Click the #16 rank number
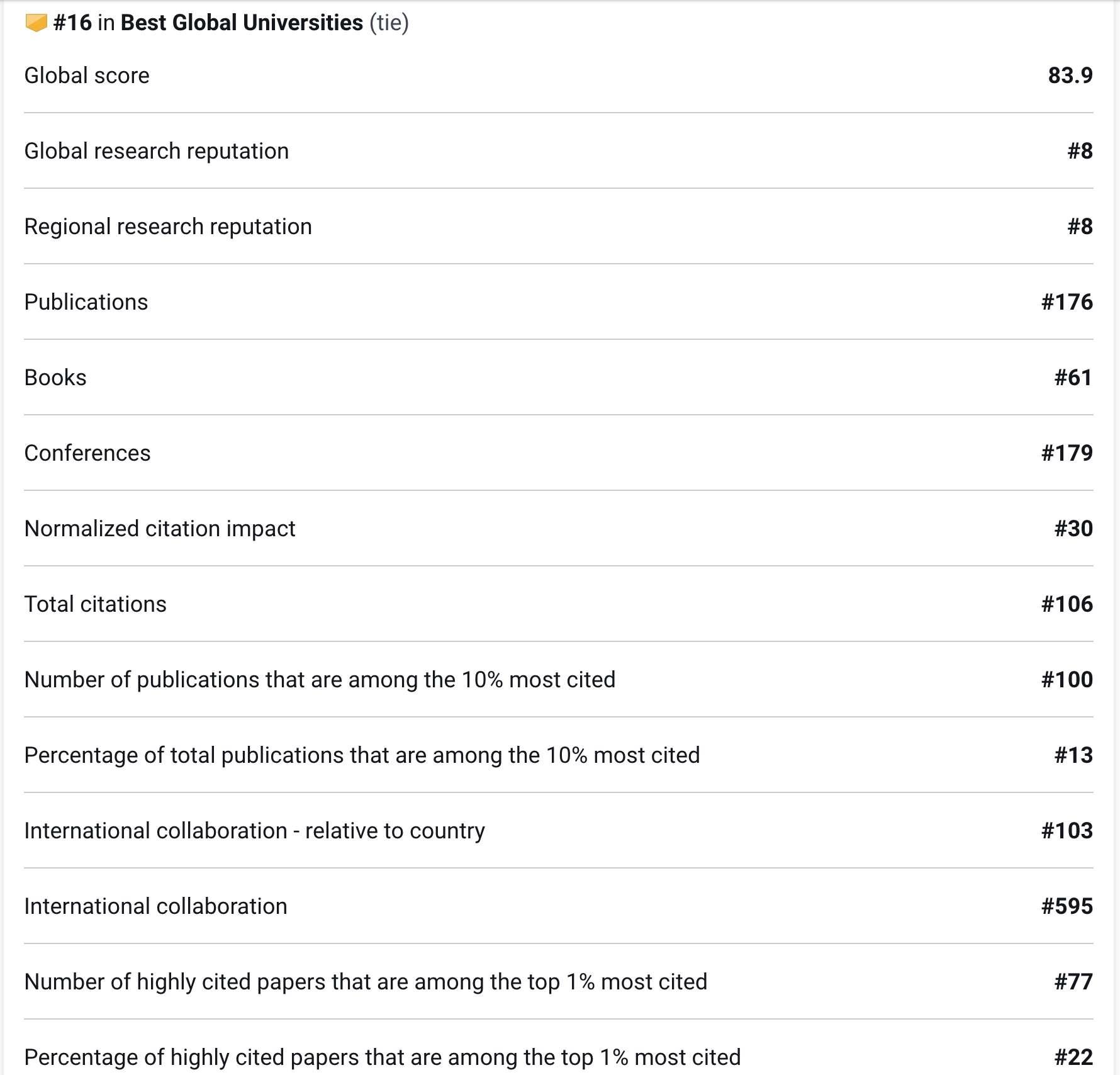The height and width of the screenshot is (1075, 1120). (x=72, y=23)
